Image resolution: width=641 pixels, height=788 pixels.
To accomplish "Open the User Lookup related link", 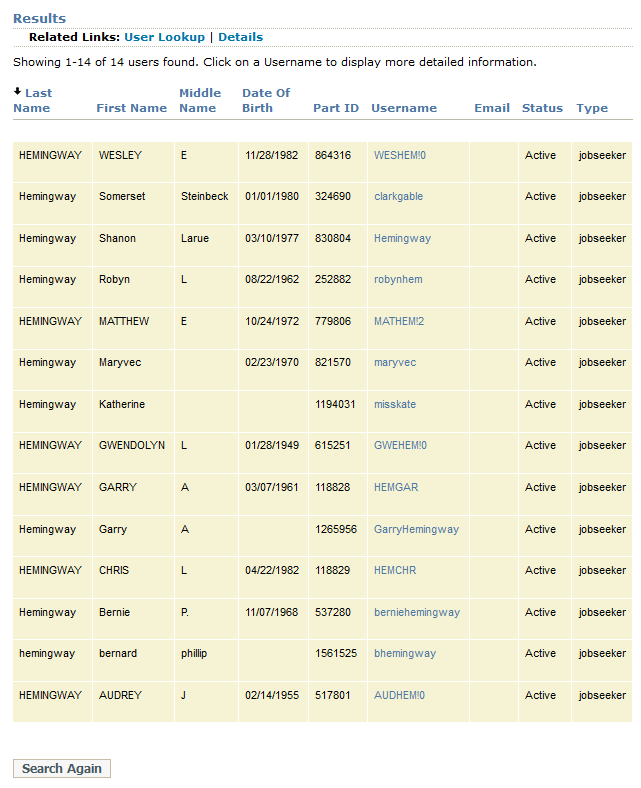I will (164, 37).
